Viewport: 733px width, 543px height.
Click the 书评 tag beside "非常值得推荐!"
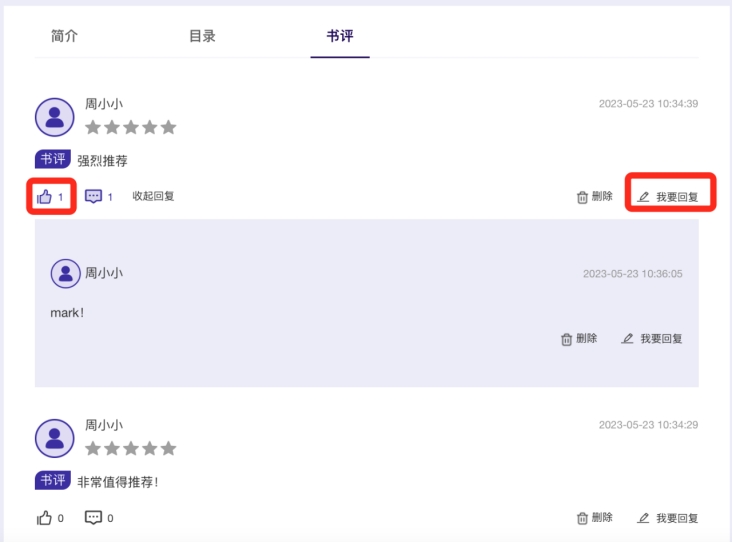[53, 481]
